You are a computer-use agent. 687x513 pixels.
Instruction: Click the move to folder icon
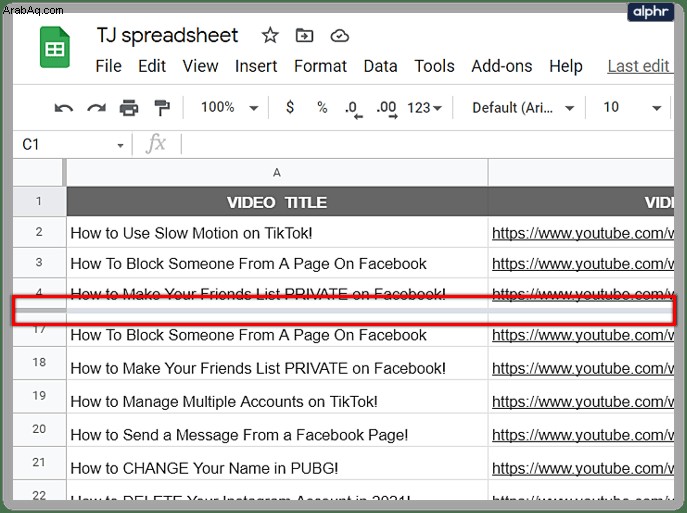pyautogui.click(x=304, y=35)
